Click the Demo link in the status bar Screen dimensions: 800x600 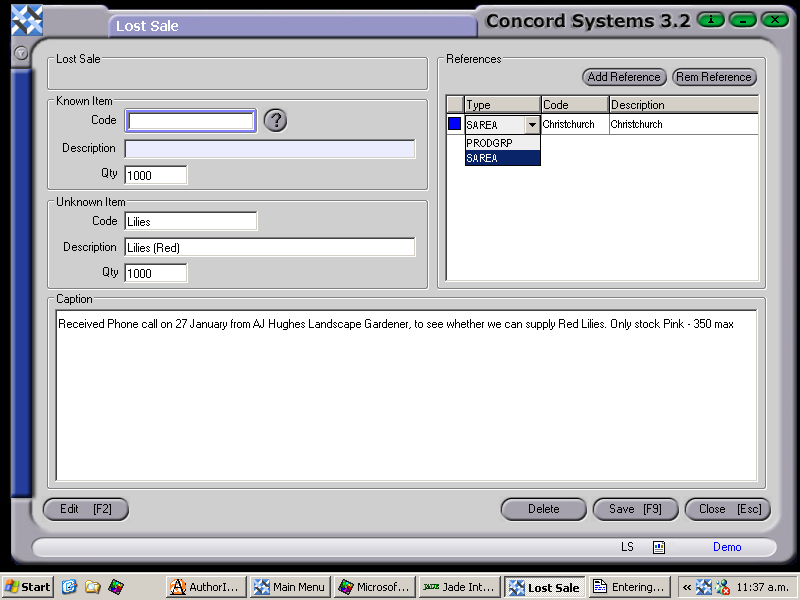pos(727,547)
